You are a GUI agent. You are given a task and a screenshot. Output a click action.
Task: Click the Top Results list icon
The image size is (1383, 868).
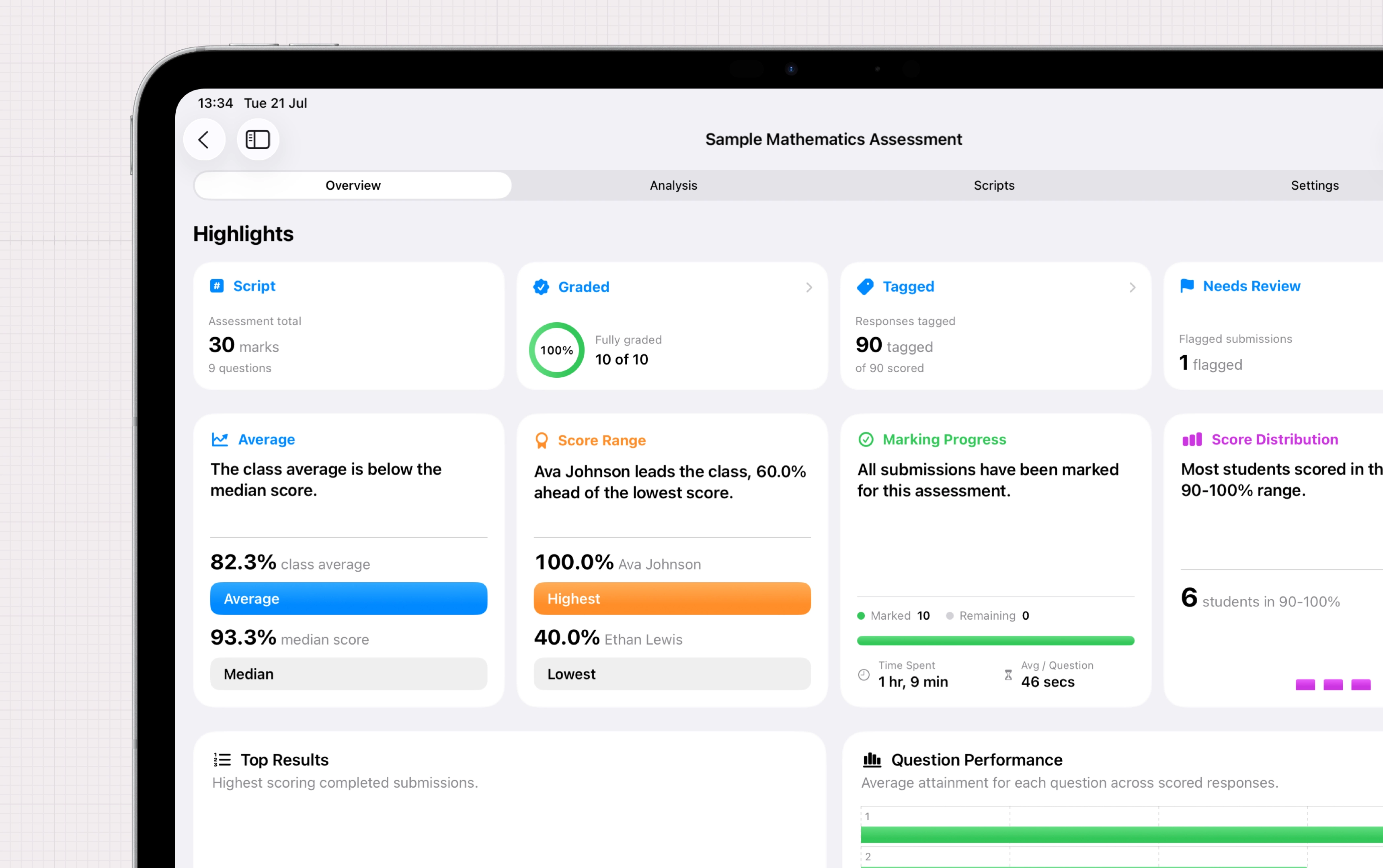click(222, 760)
